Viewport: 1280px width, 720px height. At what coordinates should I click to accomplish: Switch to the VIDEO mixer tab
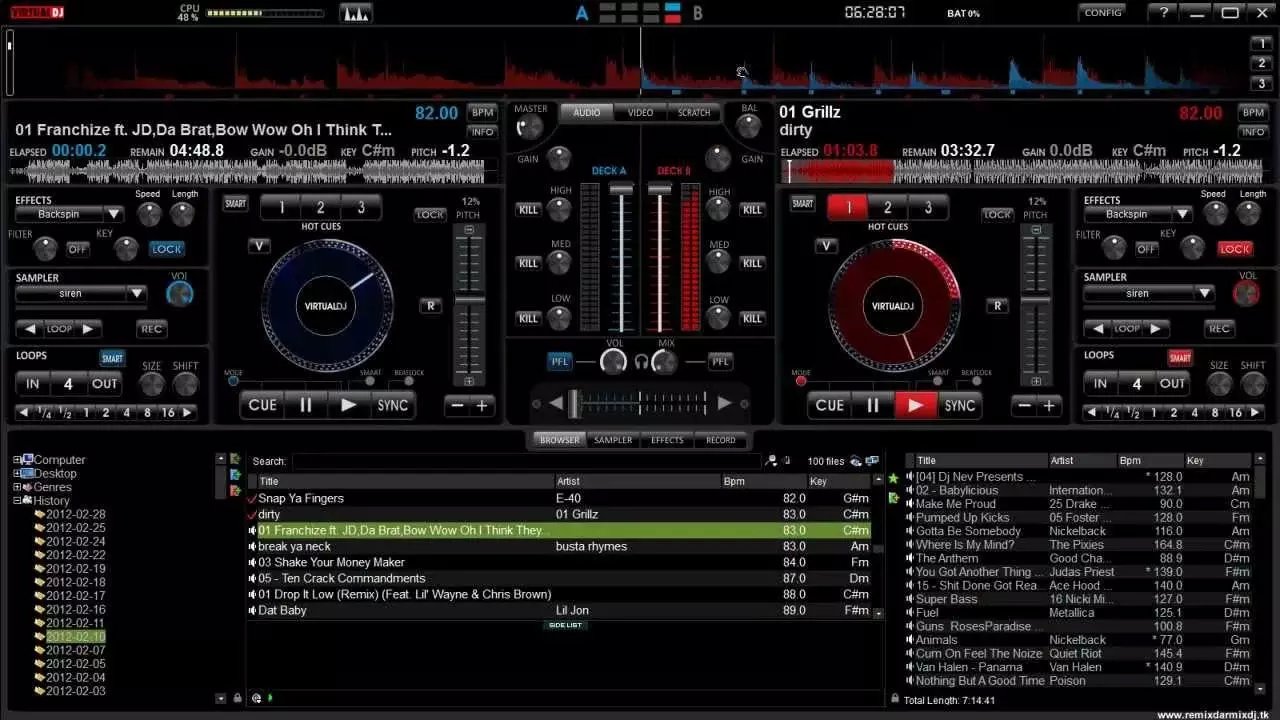tap(640, 113)
